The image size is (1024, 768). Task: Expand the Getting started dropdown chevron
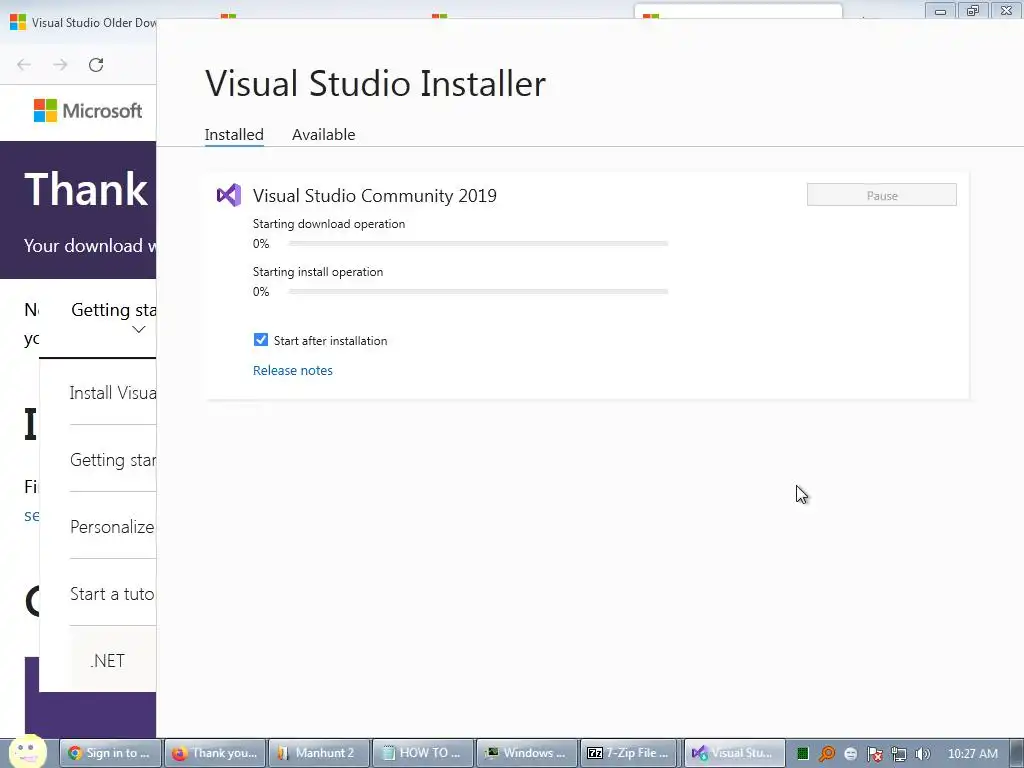(x=138, y=330)
